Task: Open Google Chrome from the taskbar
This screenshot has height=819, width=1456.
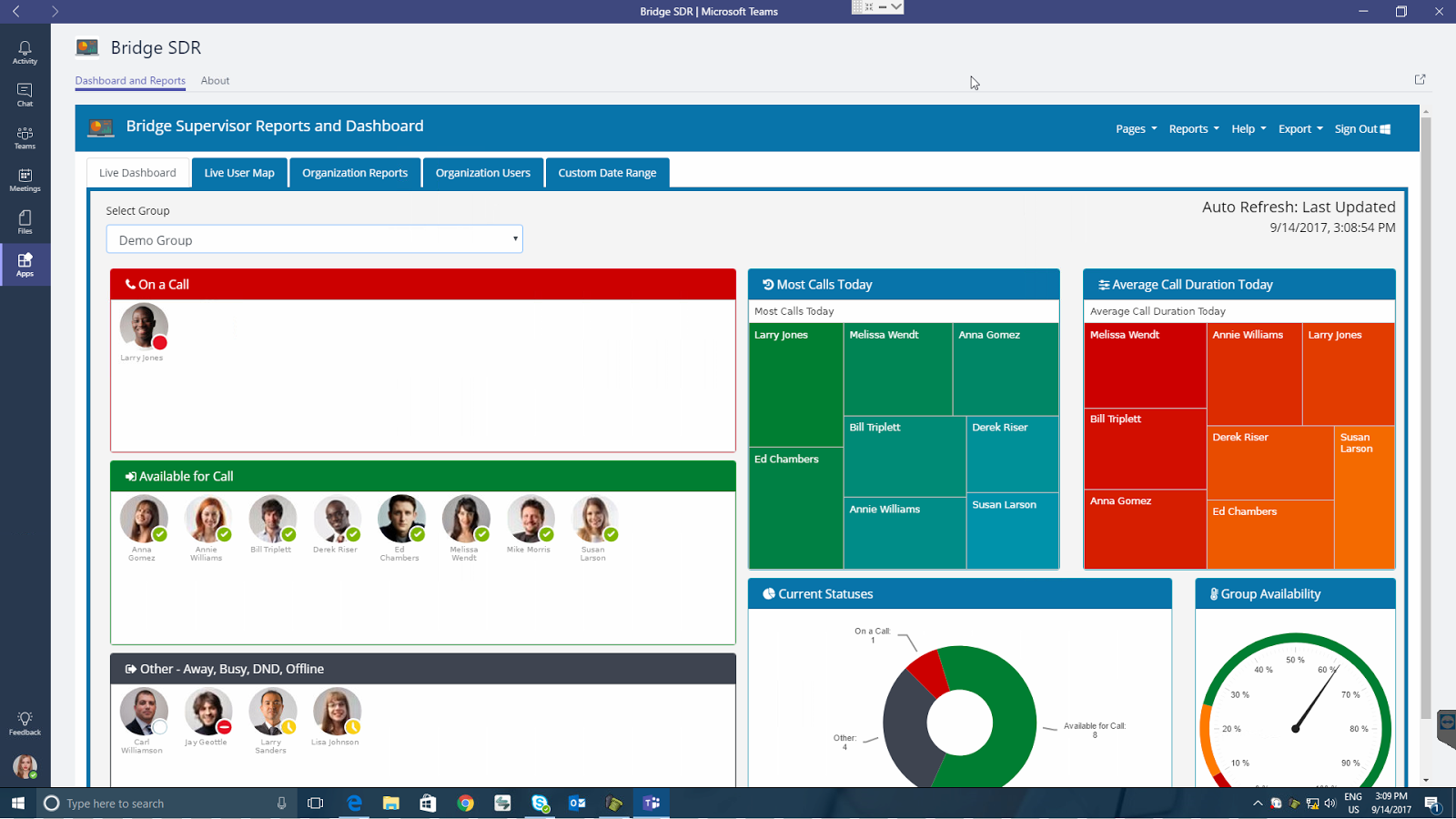Action: [x=466, y=803]
